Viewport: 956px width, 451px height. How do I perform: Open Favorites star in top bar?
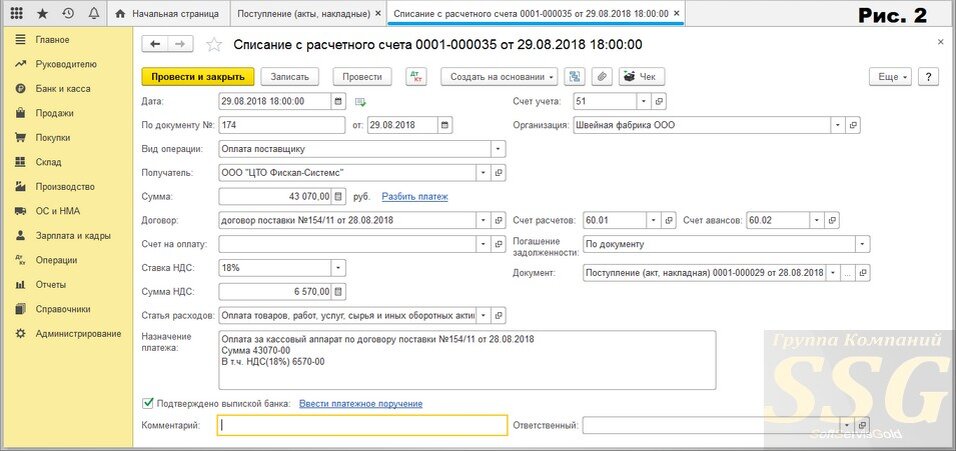[x=42, y=13]
